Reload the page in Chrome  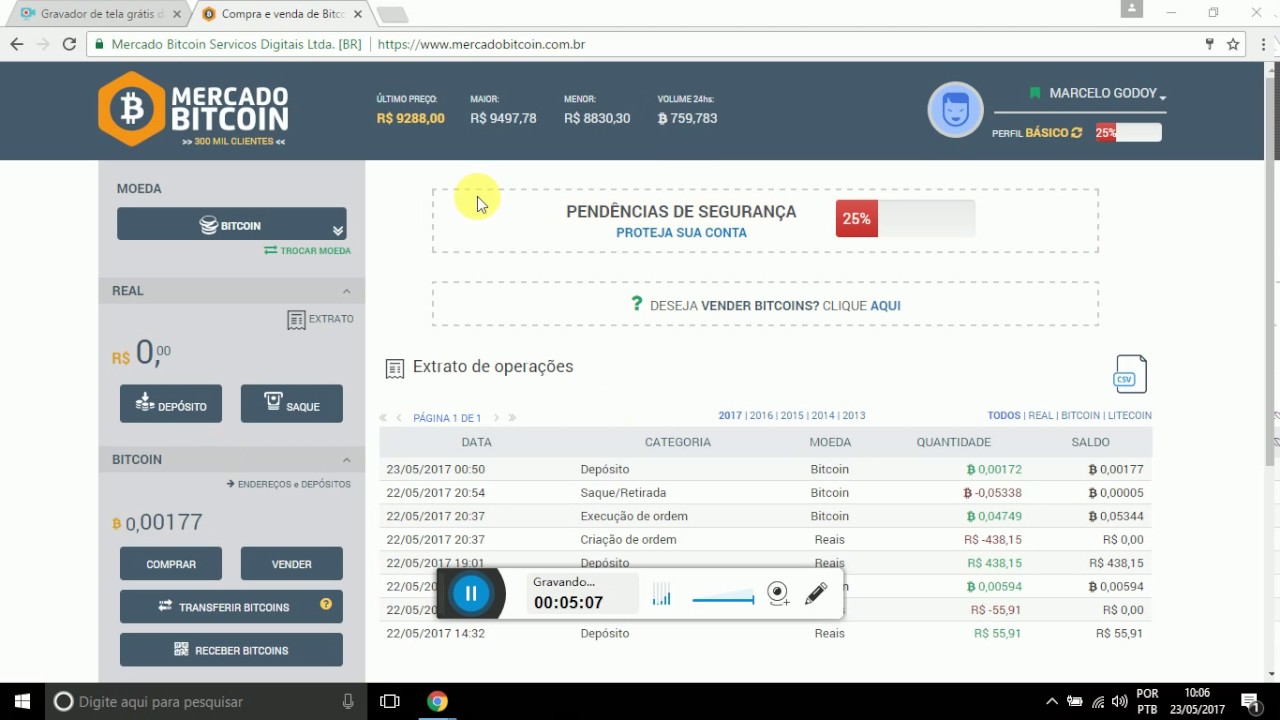pyautogui.click(x=69, y=44)
